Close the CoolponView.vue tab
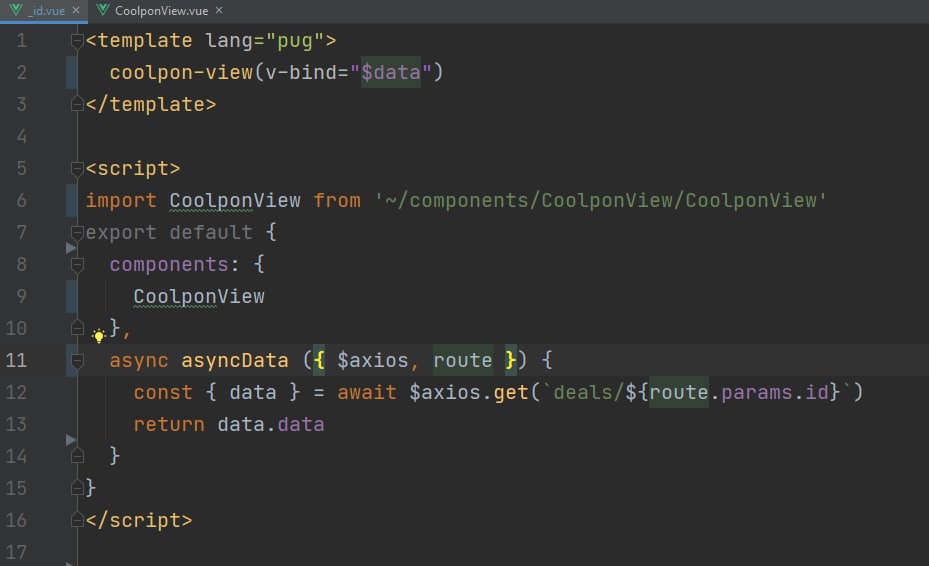 (x=219, y=10)
